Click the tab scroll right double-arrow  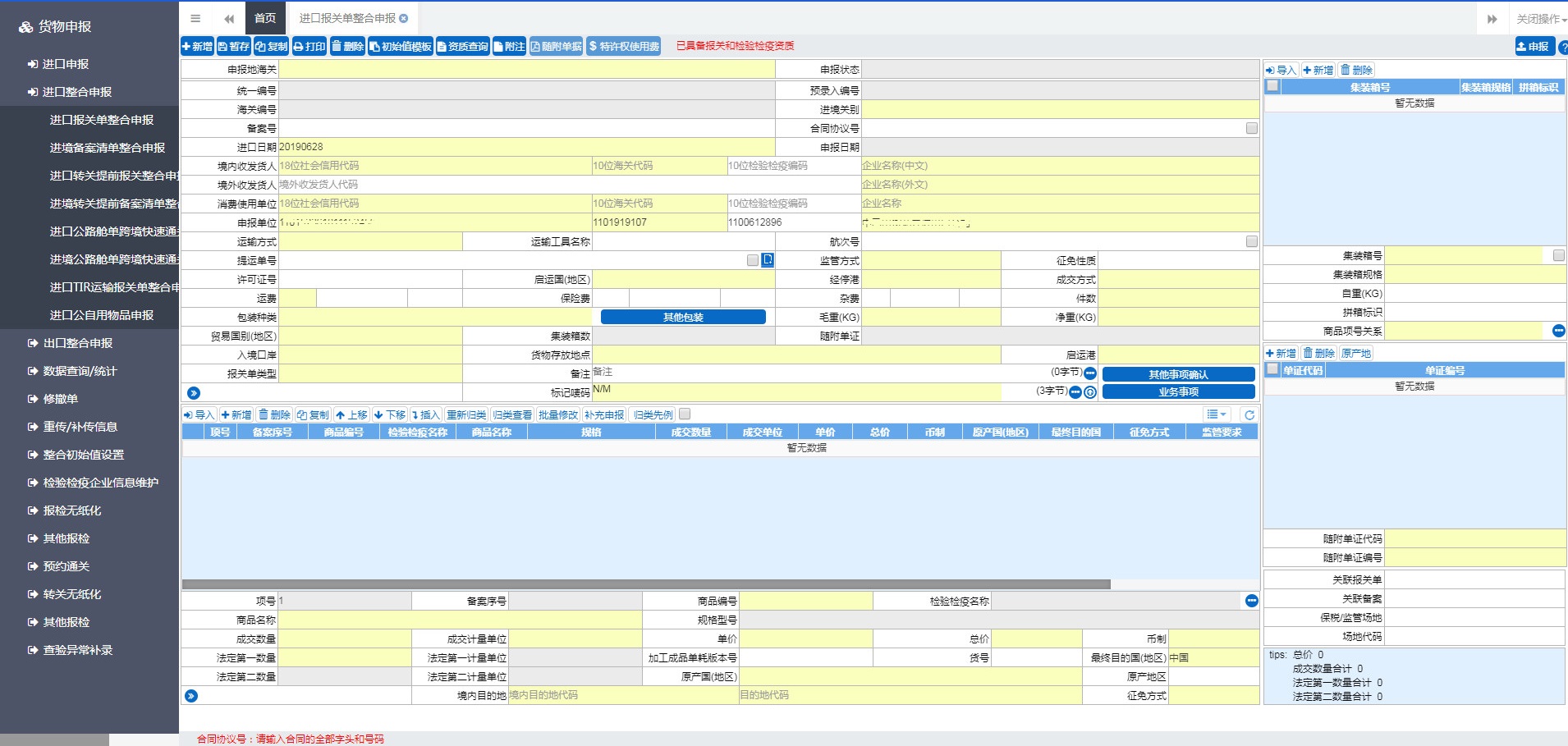pos(1492,18)
